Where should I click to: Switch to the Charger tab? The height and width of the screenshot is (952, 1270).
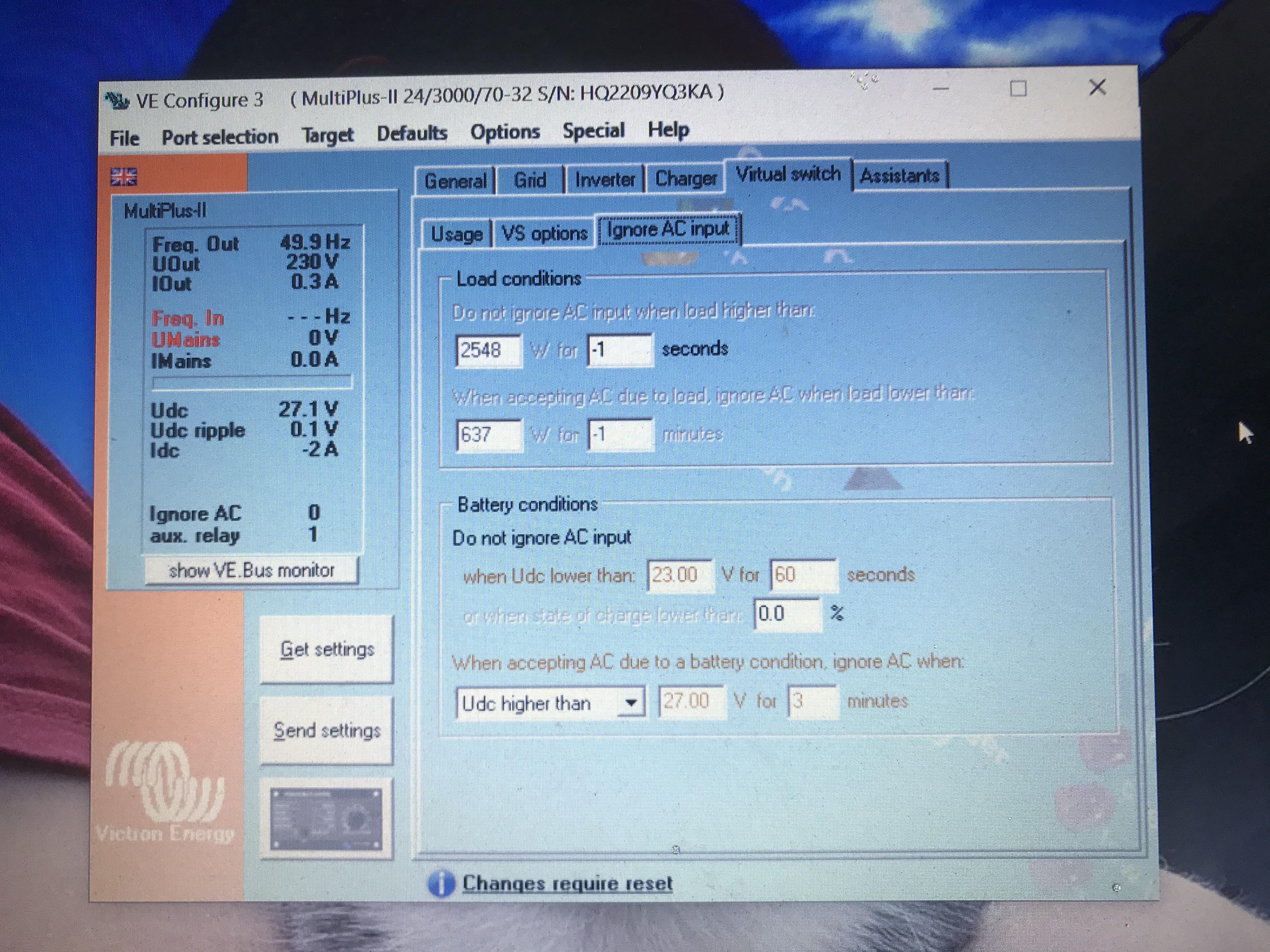point(685,179)
